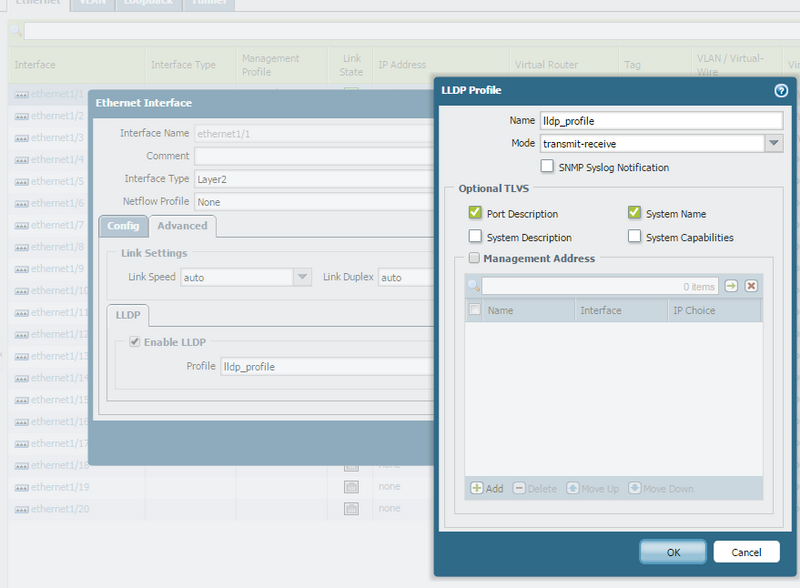Check the System Capabilities option

[x=635, y=237]
